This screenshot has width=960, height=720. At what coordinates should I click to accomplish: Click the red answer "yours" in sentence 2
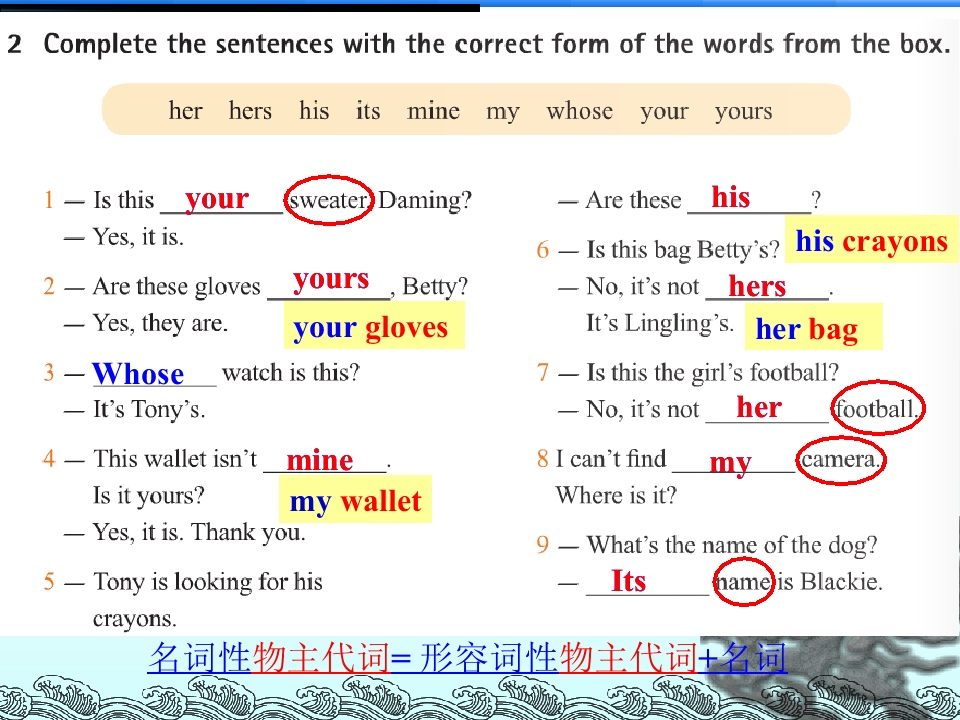click(x=331, y=279)
